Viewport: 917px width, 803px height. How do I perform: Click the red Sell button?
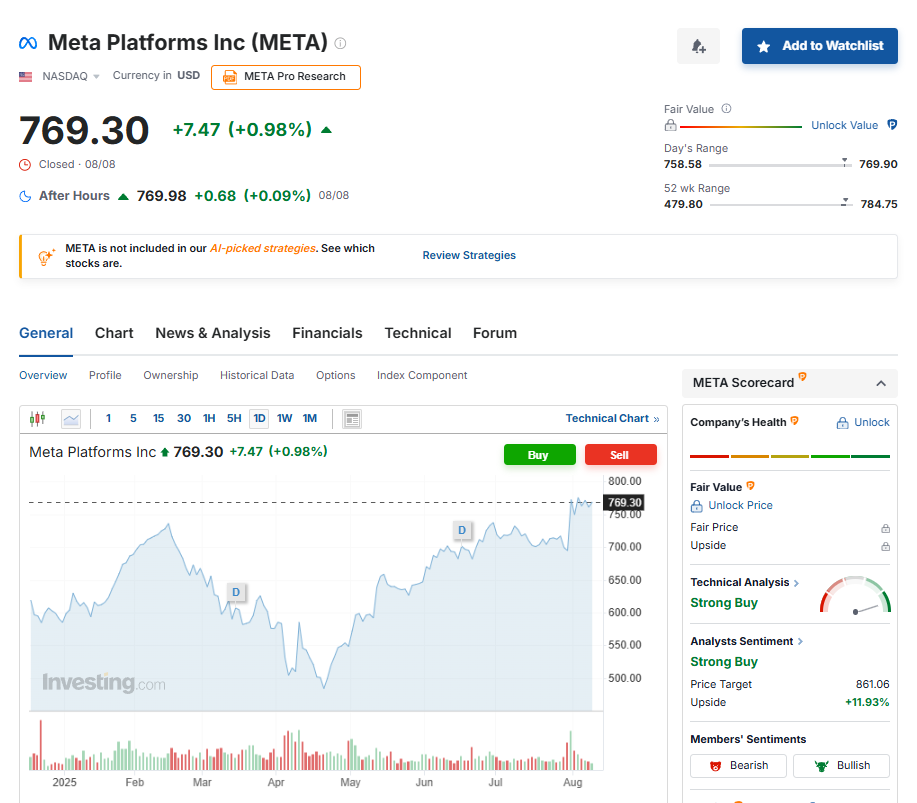pyautogui.click(x=620, y=455)
